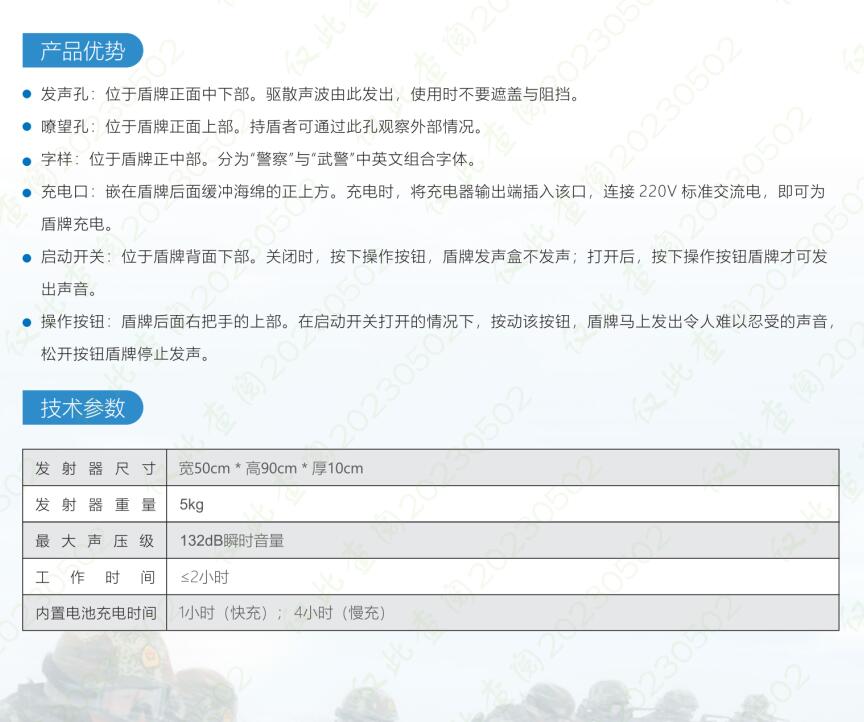Click the 宽50cm * 高90cm * 厚10cm value
The width and height of the screenshot is (864, 722).
tap(271, 468)
